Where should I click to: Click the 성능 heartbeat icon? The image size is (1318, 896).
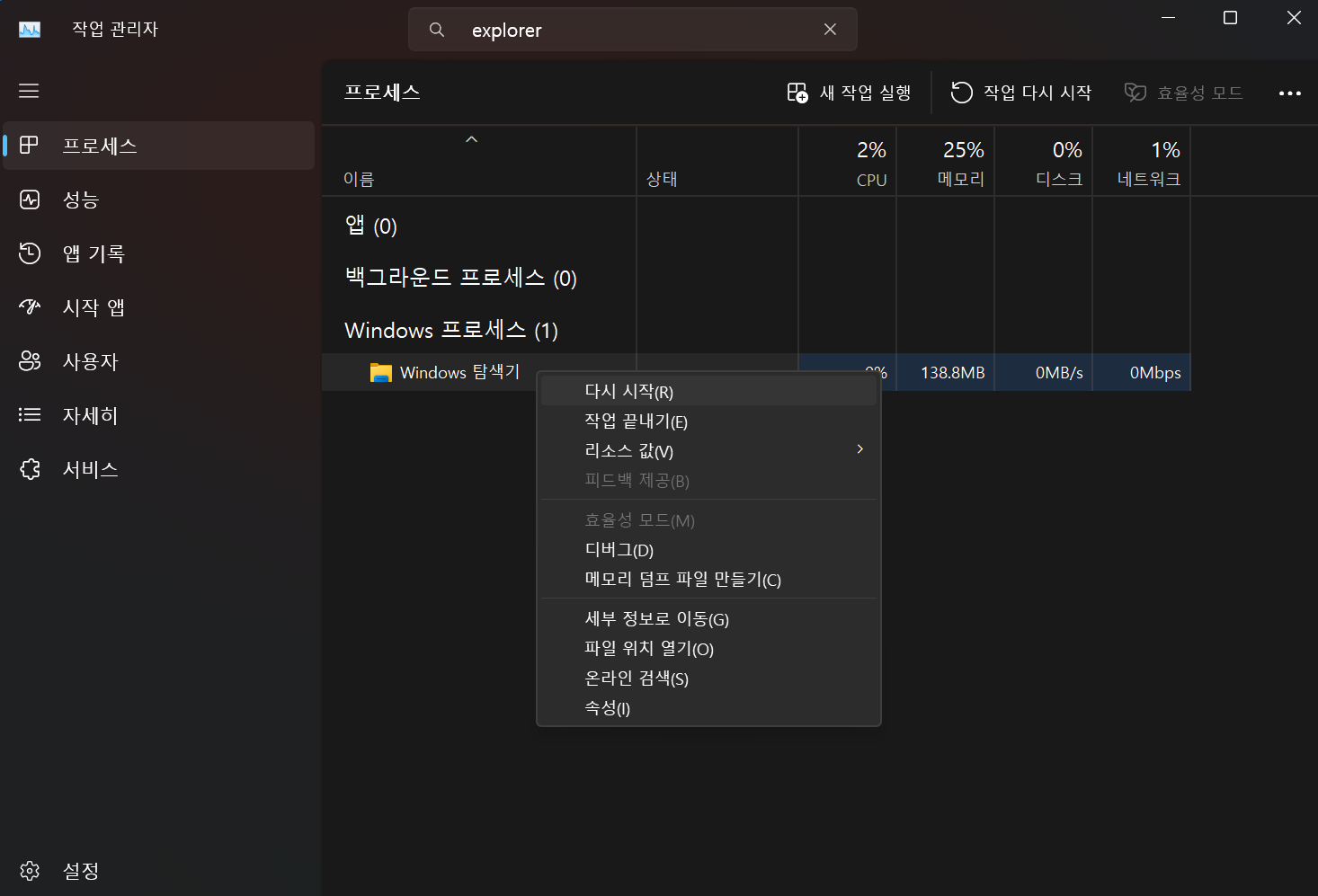pos(30,200)
